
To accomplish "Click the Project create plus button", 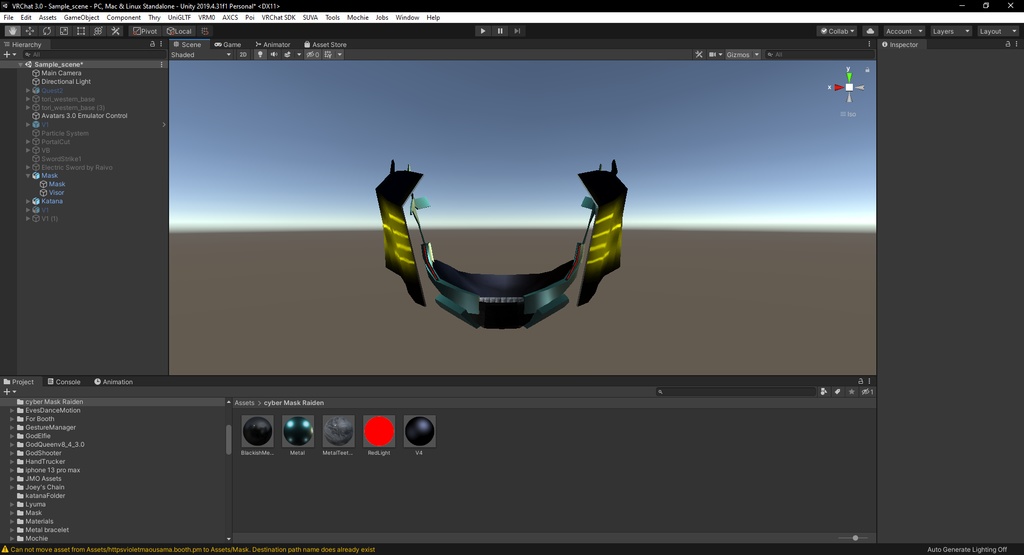I will pyautogui.click(x=9, y=392).
